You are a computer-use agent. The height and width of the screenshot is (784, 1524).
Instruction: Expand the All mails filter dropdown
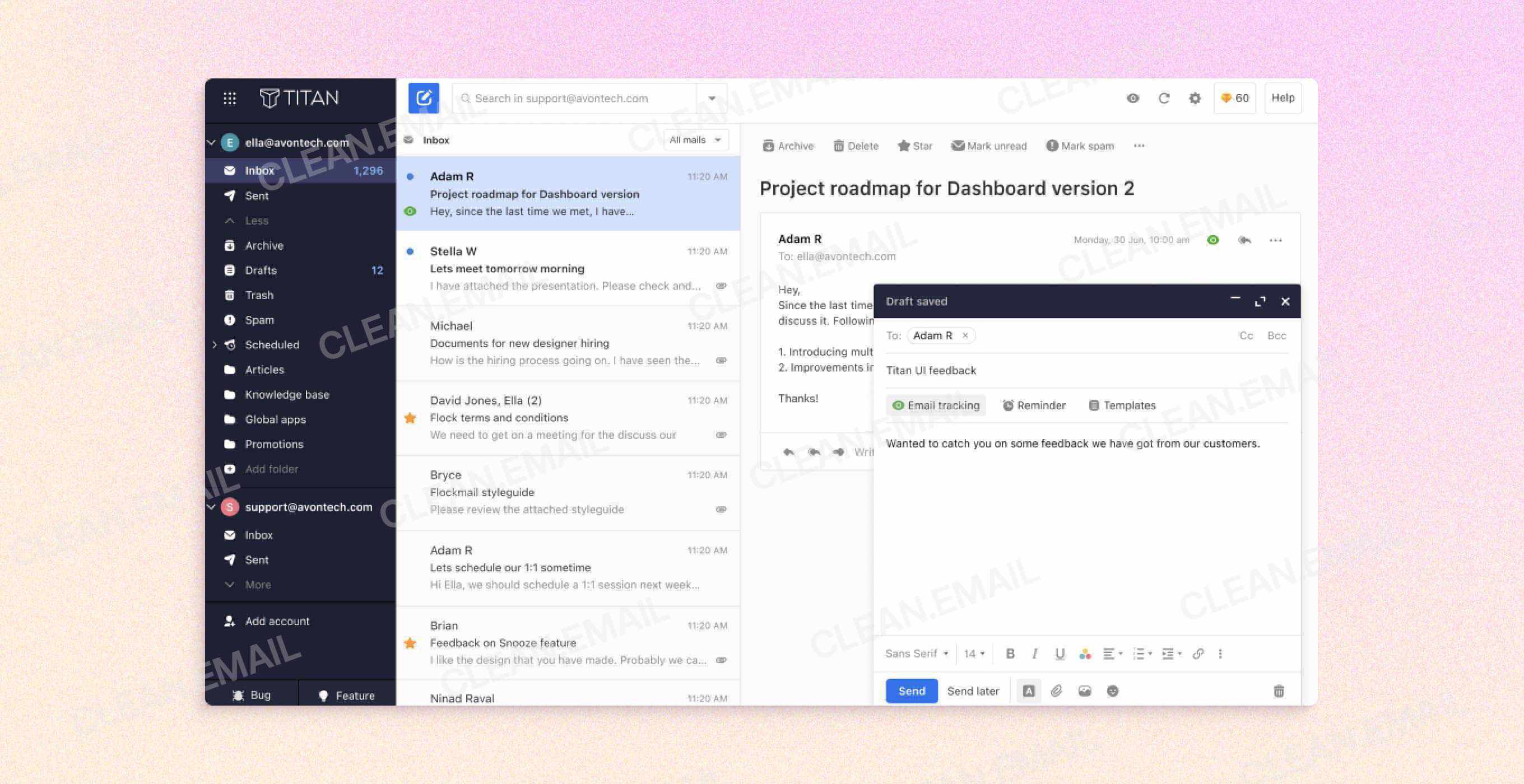[x=696, y=139]
